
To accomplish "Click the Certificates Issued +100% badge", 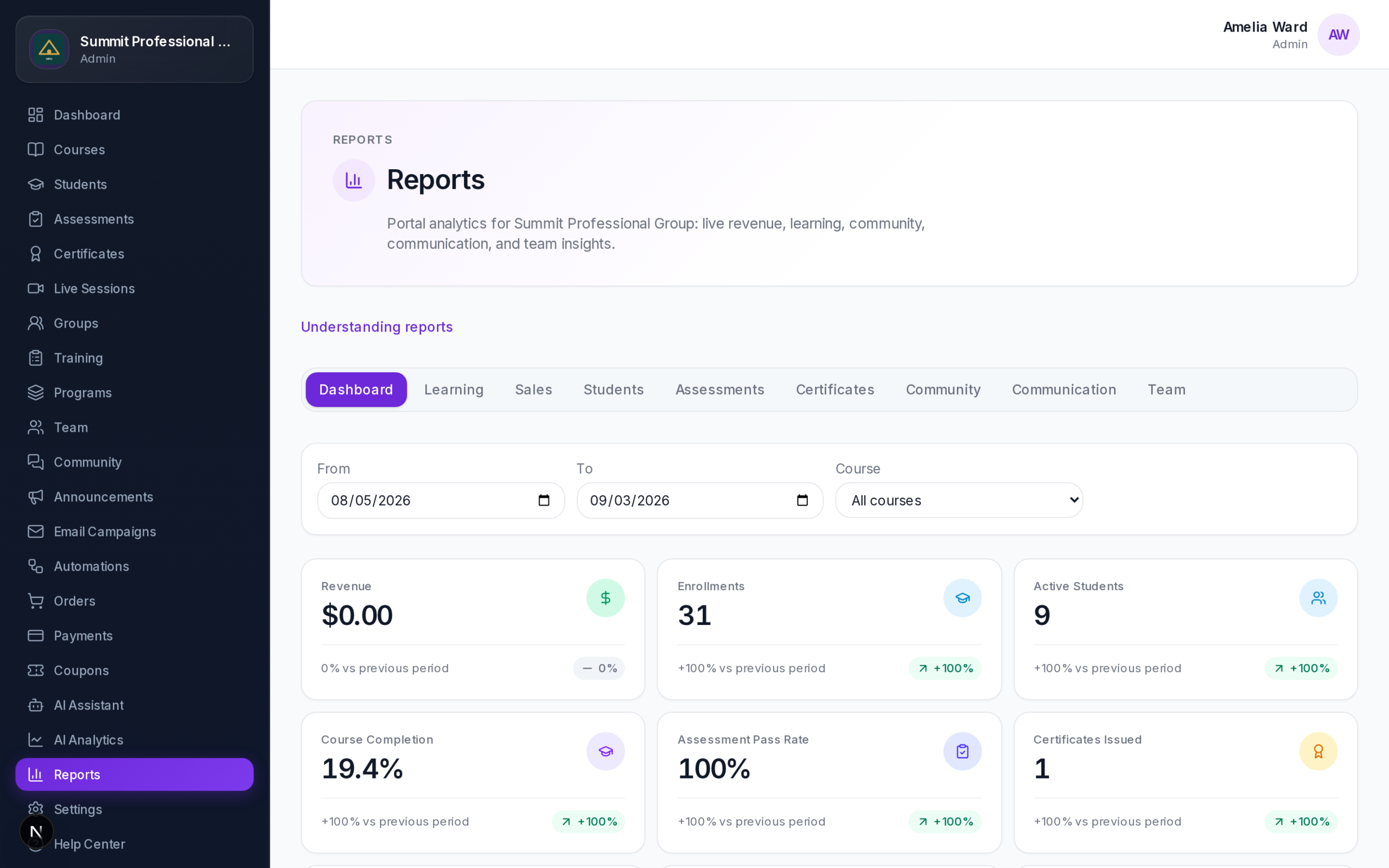I will pos(1301,821).
